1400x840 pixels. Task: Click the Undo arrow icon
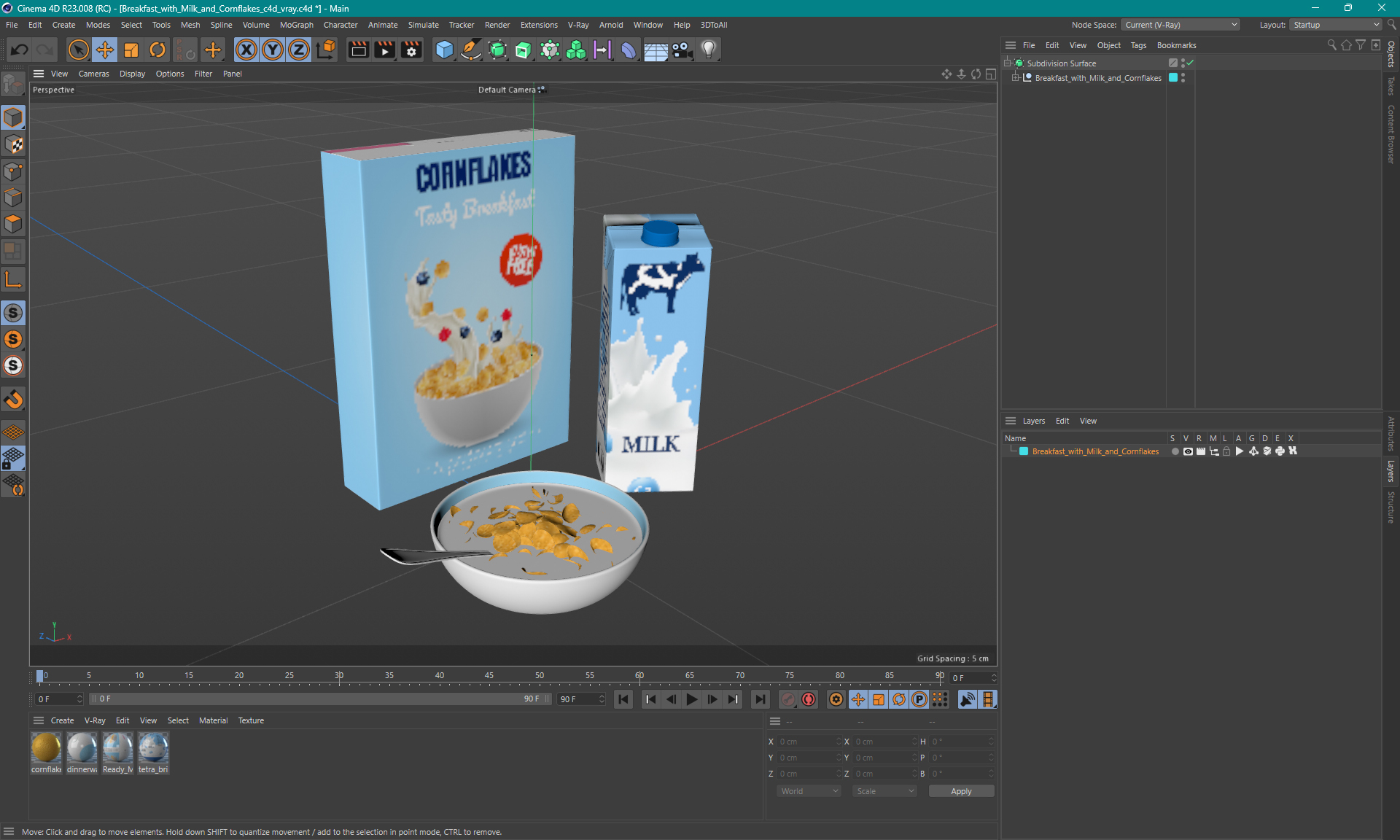[20, 50]
